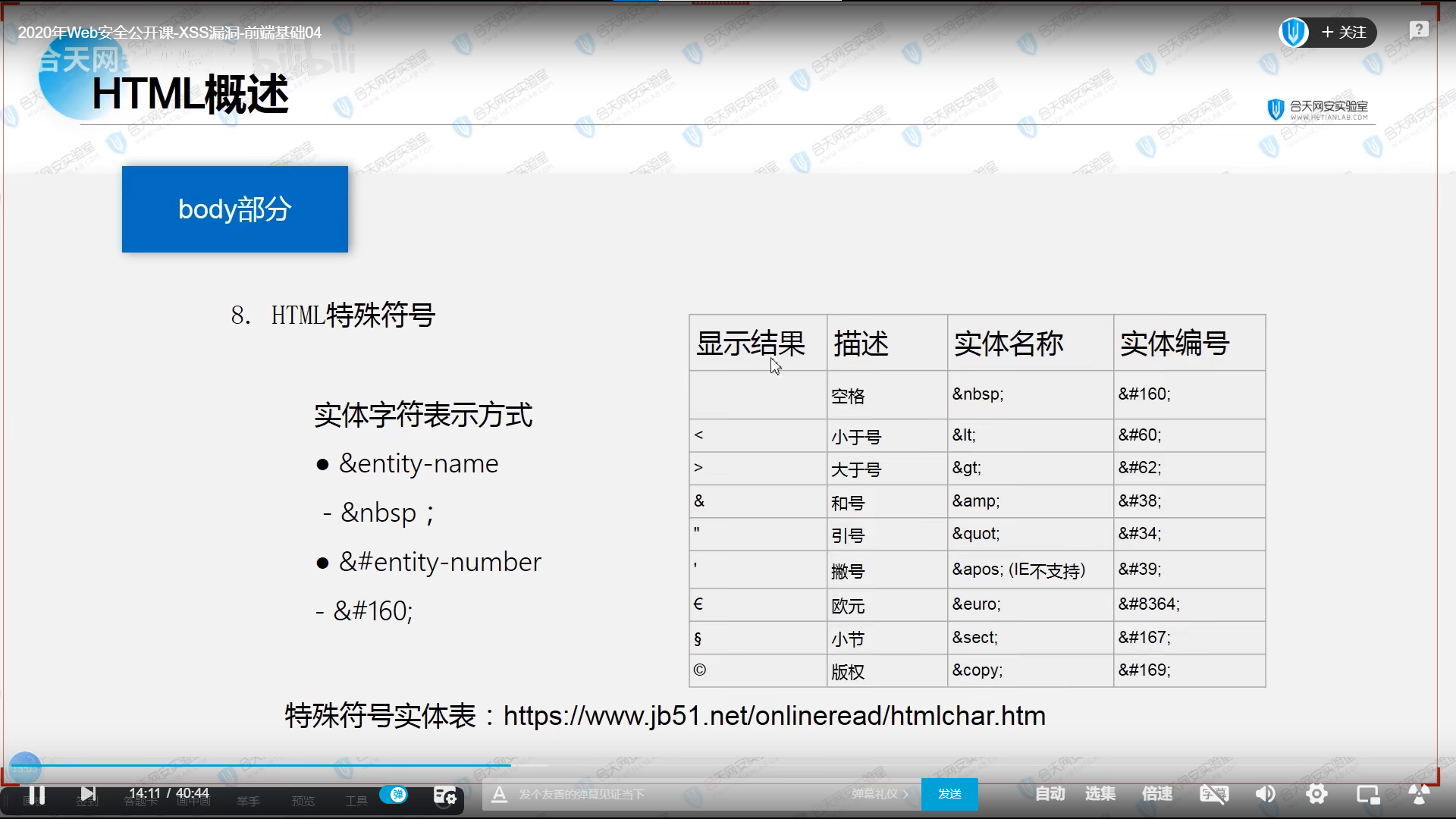Open the 自动 quality dropdown
1456x819 pixels.
[x=1050, y=794]
